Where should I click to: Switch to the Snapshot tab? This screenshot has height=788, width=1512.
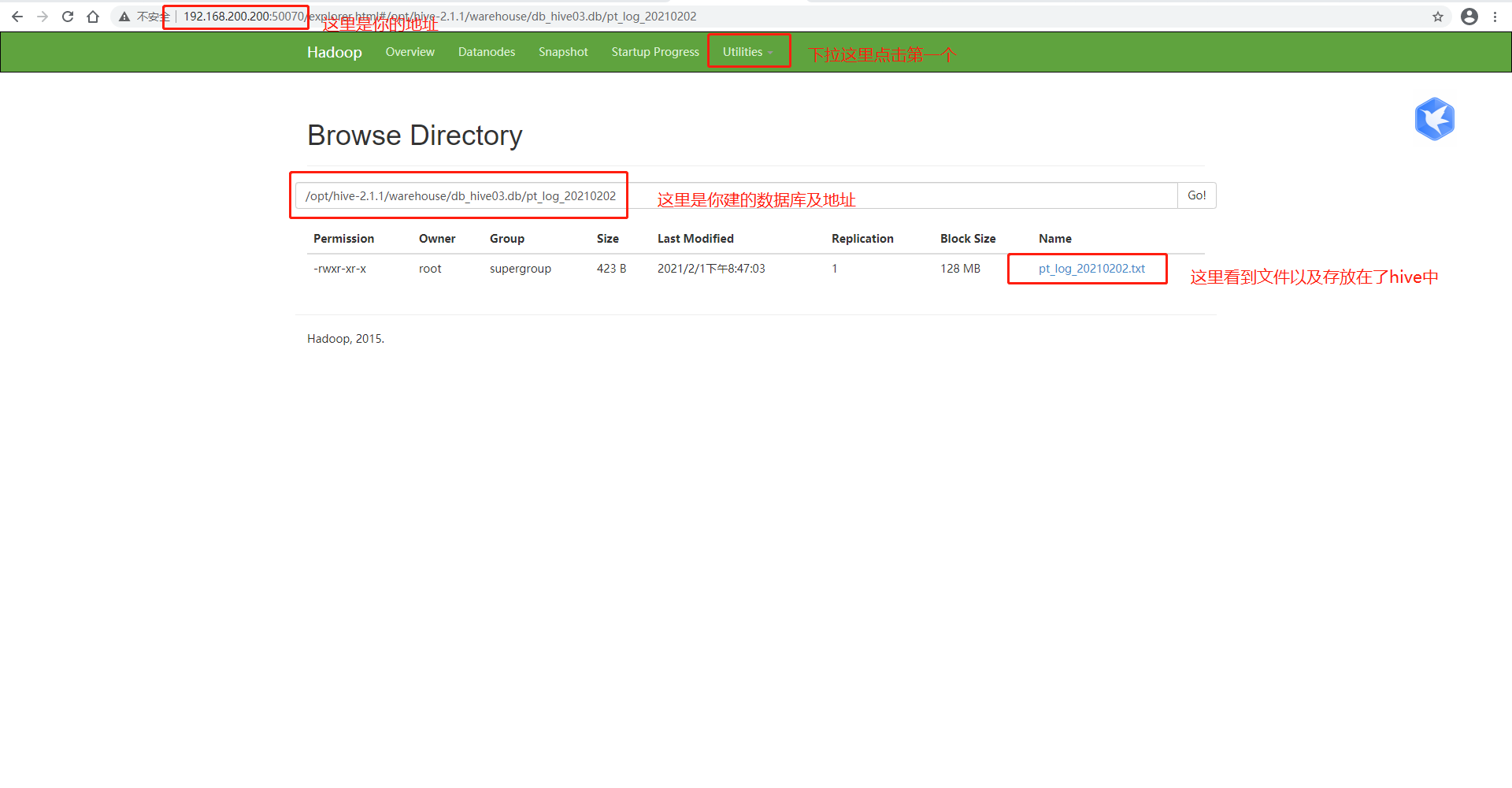coord(563,52)
